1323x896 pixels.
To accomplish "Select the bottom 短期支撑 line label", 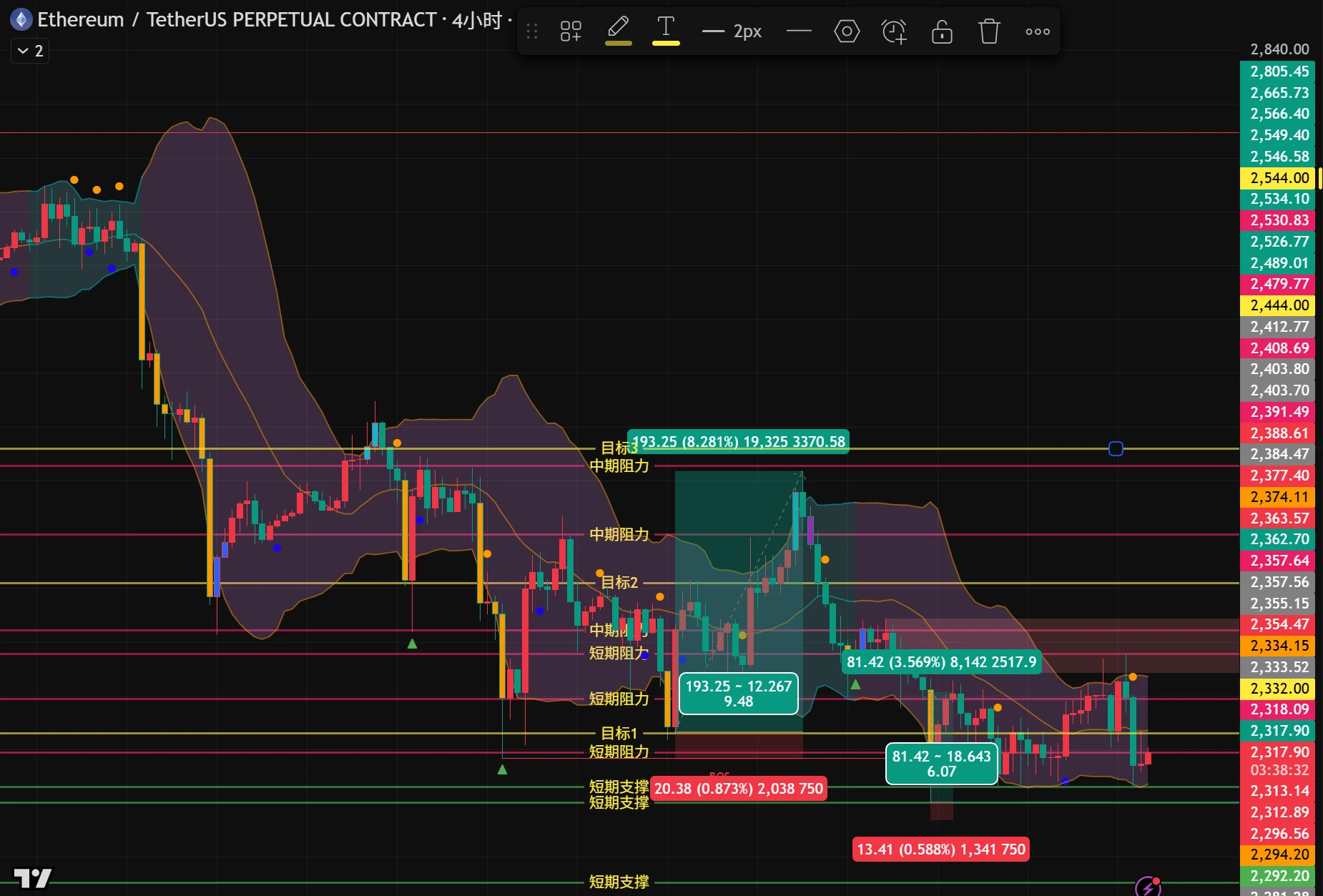I will [619, 882].
